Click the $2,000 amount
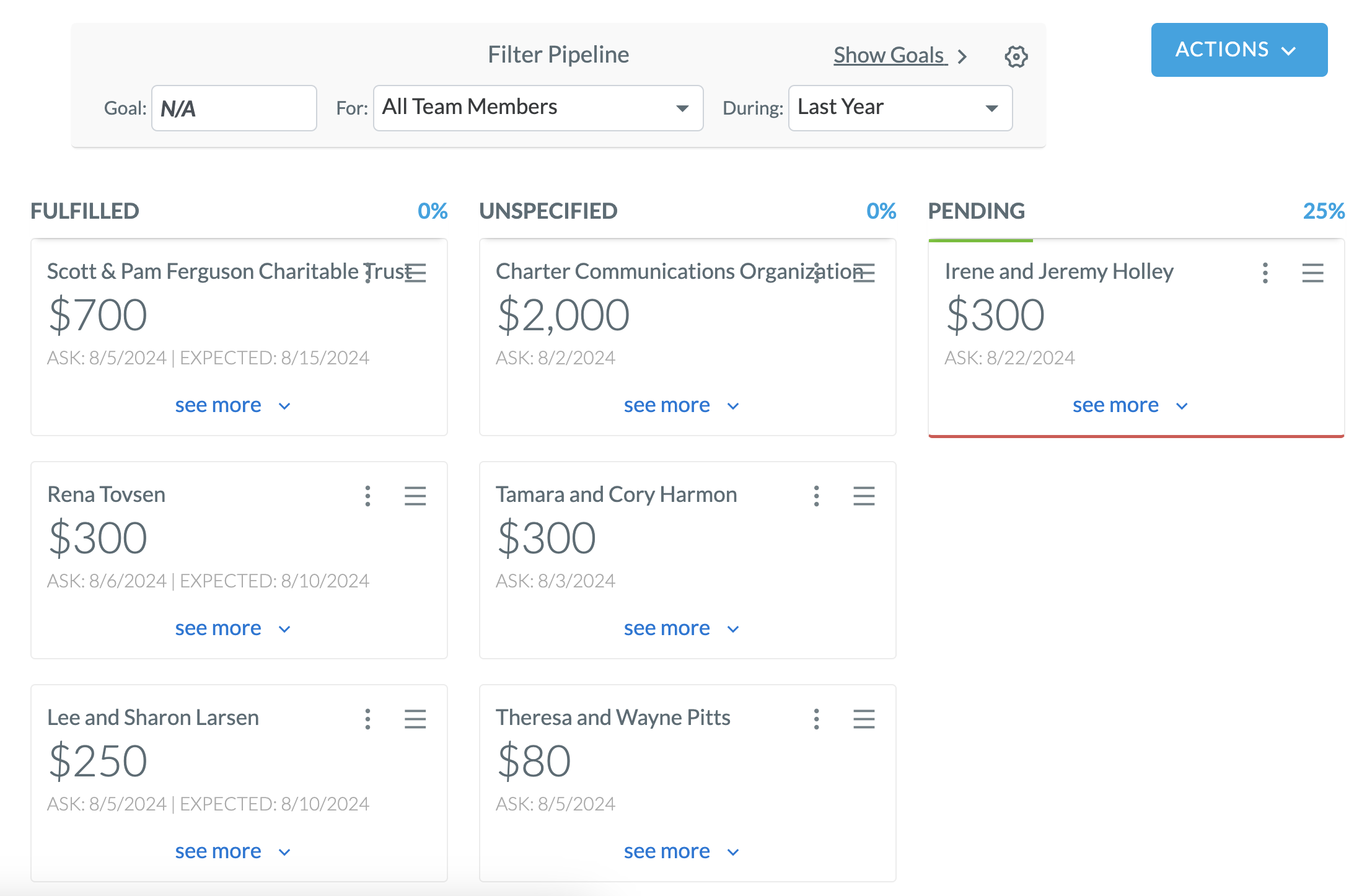This screenshot has height=896, width=1367. point(563,315)
